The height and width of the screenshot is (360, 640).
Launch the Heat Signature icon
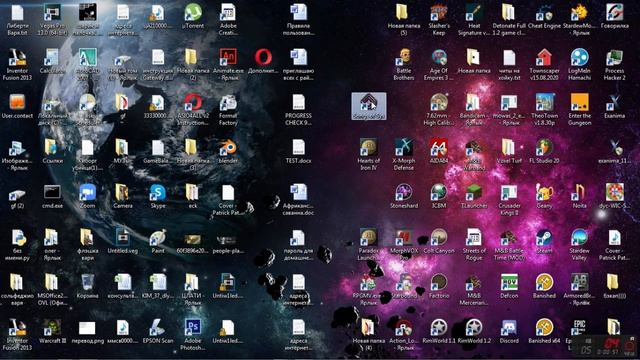click(x=474, y=20)
